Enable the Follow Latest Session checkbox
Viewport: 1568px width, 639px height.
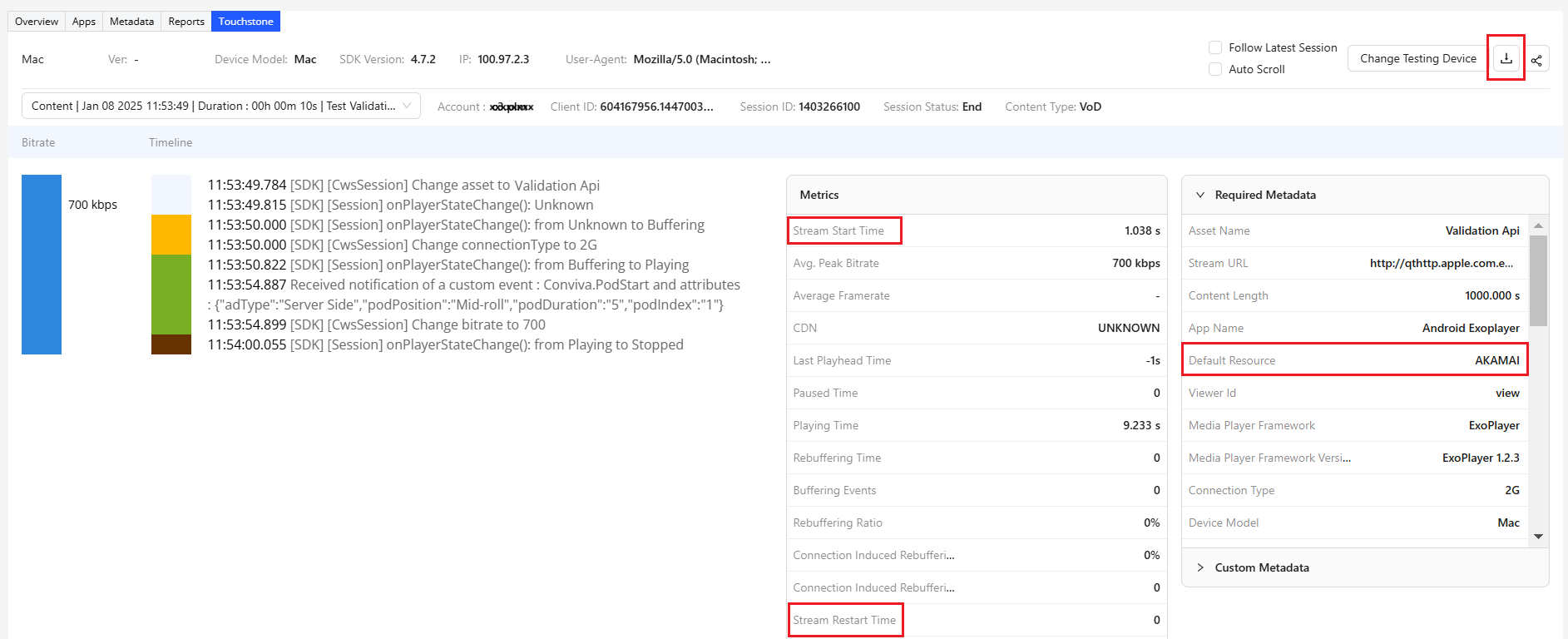[x=1215, y=47]
